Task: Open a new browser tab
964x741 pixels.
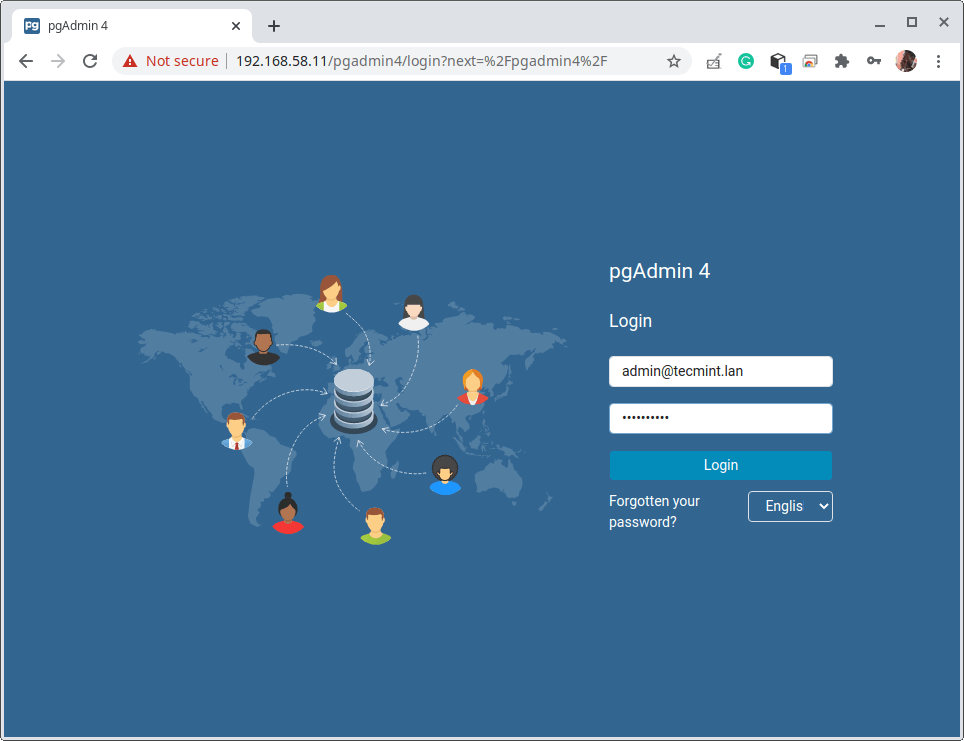Action: tap(274, 26)
